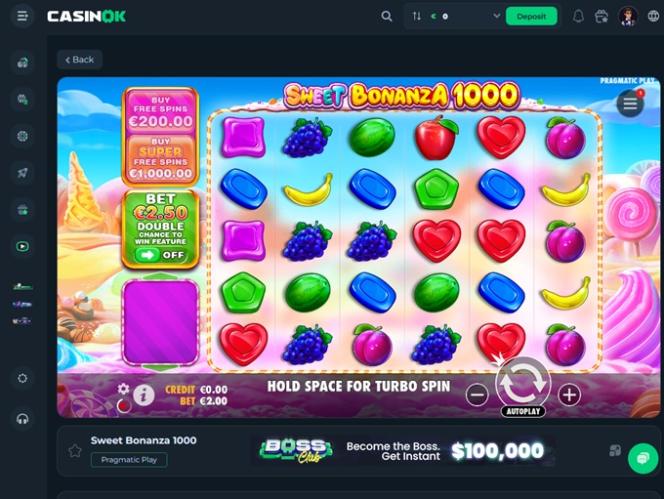This screenshot has width=664, height=499.
Task: Buy Free Spins for €200.00
Action: coord(160,111)
